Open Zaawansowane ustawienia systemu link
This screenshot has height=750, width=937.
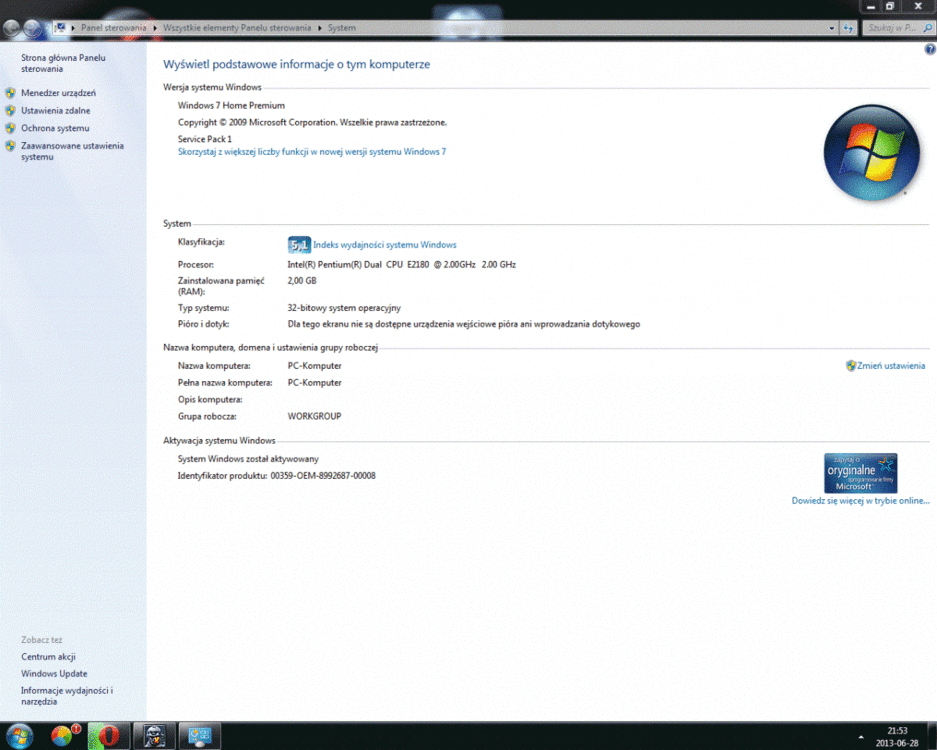(x=72, y=151)
